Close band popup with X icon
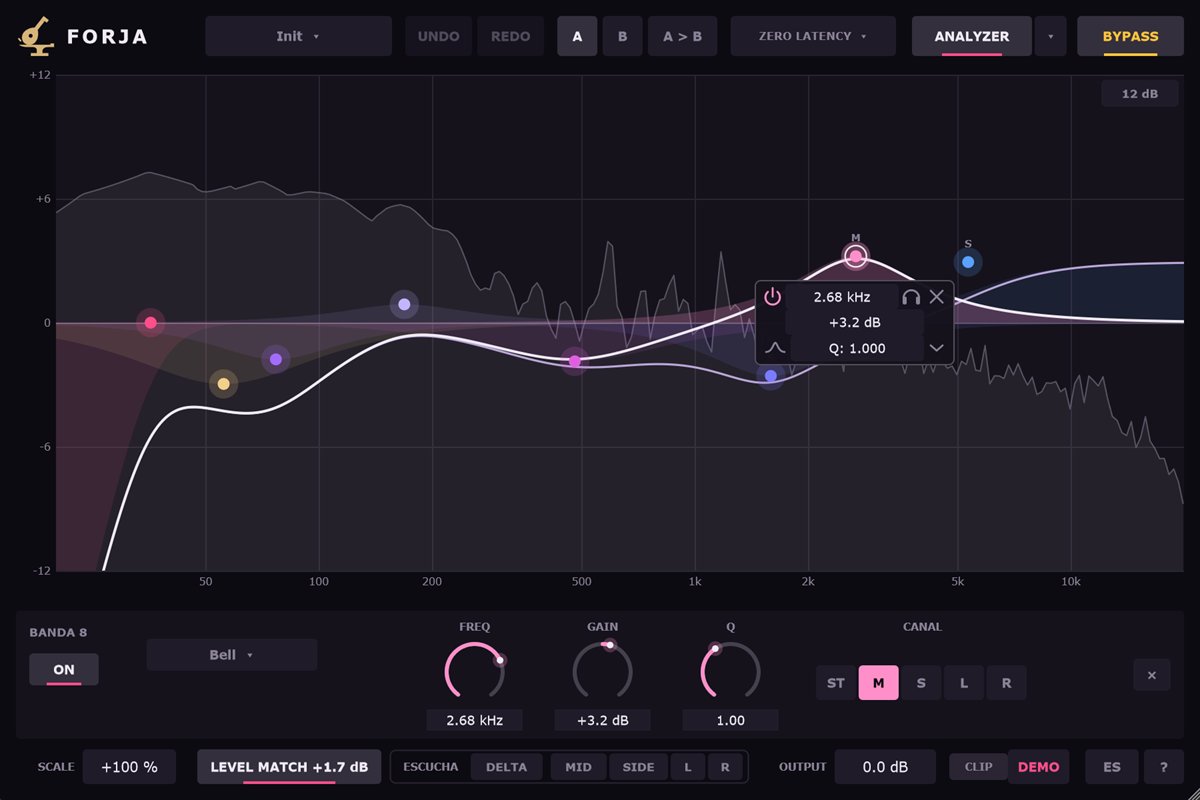1200x800 pixels. [x=937, y=296]
